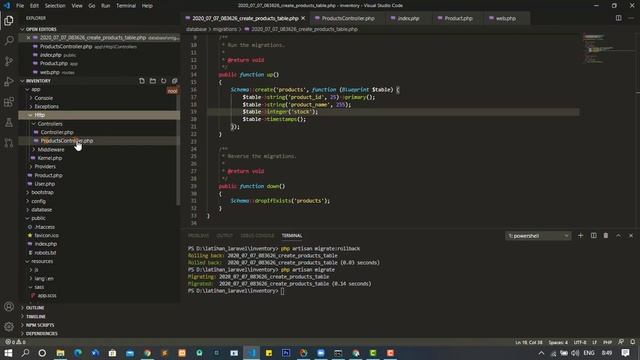Image resolution: width=640 pixels, height=360 pixels.
Task: Add a new terminal with plus icon
Action: (x=580, y=236)
